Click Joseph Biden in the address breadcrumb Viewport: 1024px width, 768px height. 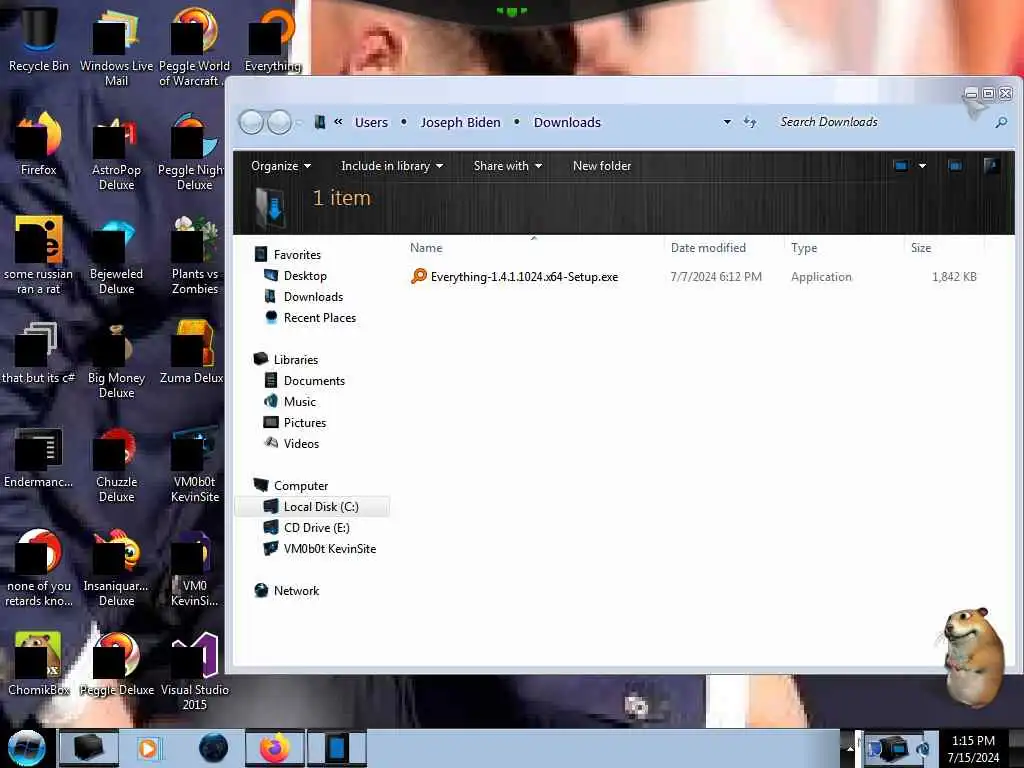pyautogui.click(x=460, y=122)
